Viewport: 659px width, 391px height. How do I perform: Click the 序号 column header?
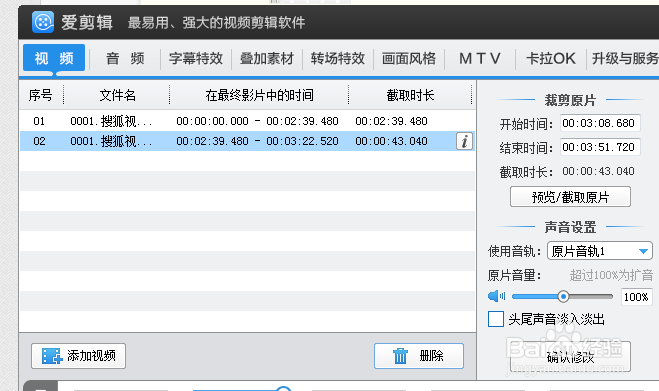point(40,95)
